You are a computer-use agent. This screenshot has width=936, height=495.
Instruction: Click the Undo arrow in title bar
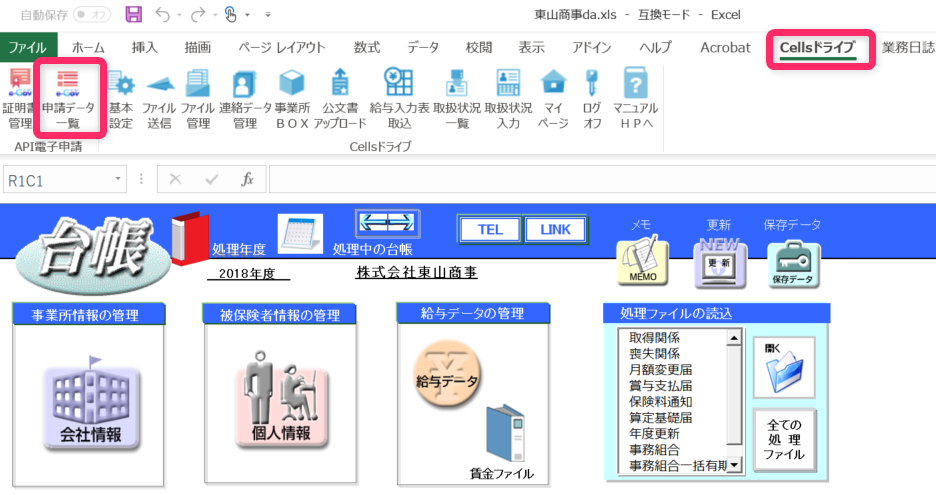[x=162, y=14]
